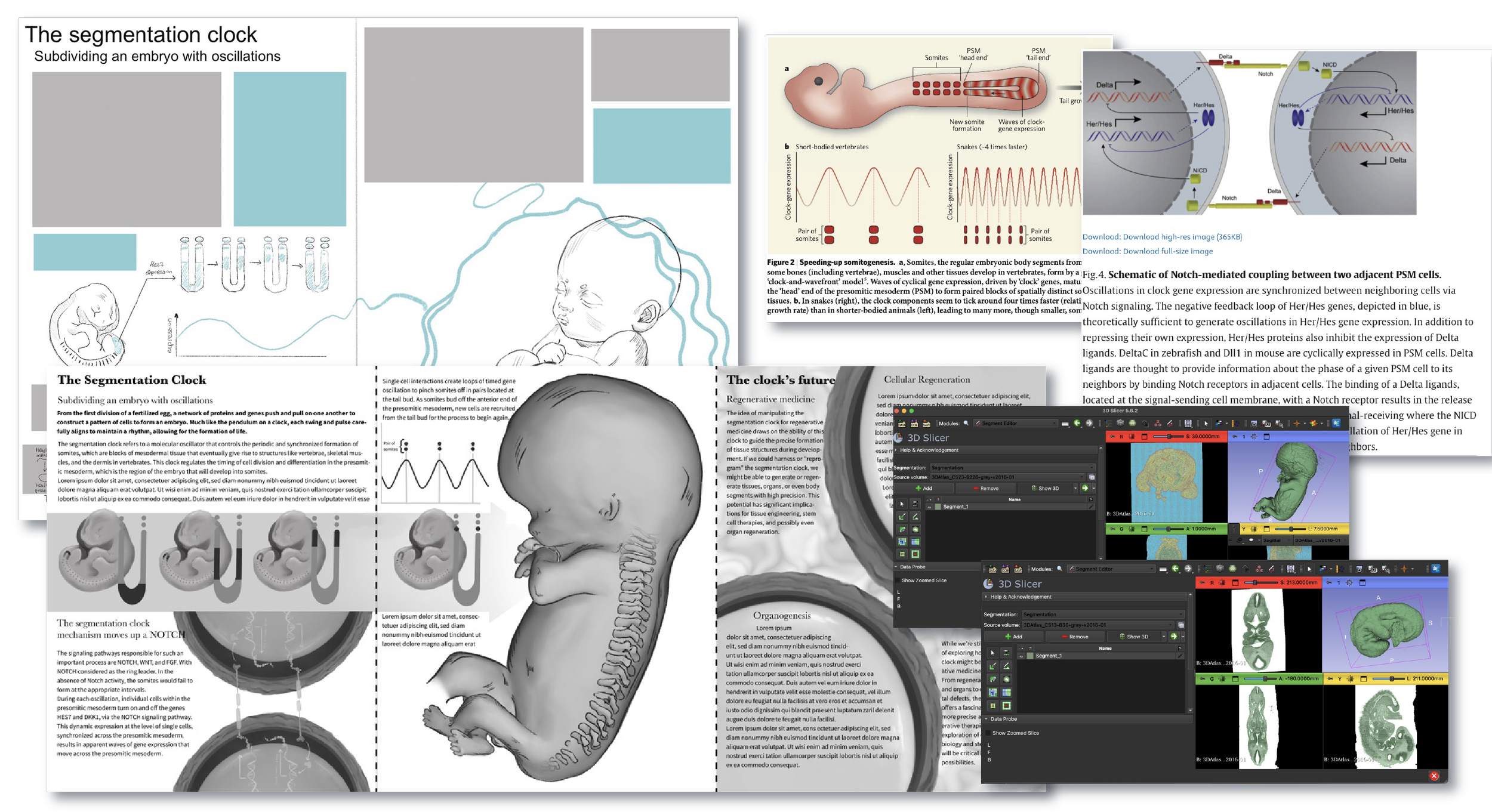Click module search magnifier in upper Slicer window
Screen dimensions: 1492x812
tap(966, 423)
